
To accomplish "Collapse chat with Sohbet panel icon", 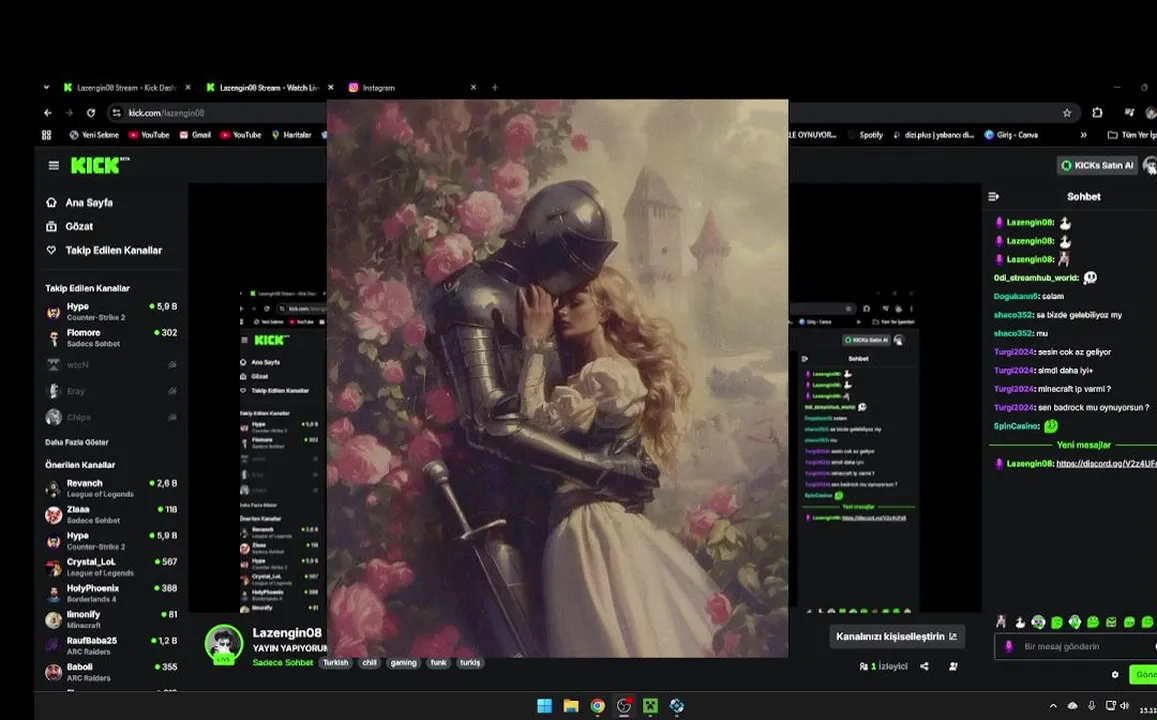I will tap(993, 196).
